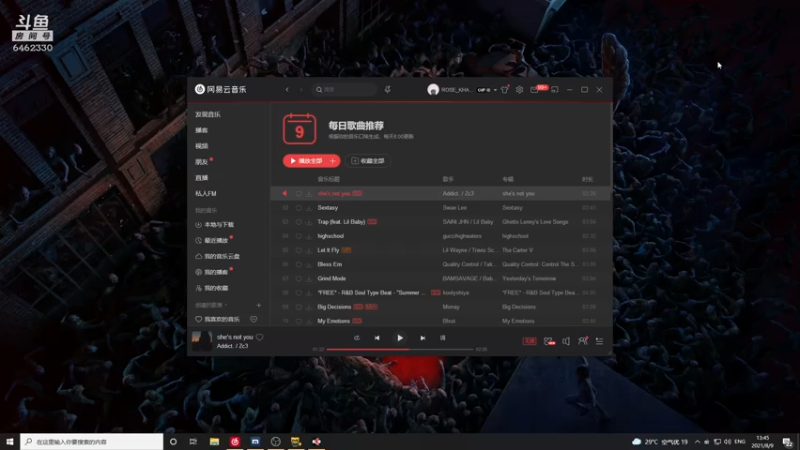Open the ROSE_KHA user avatar
The image size is (800, 450).
pos(433,90)
